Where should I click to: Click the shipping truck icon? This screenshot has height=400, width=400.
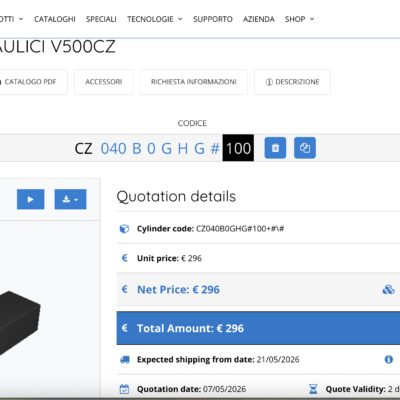[125, 360]
